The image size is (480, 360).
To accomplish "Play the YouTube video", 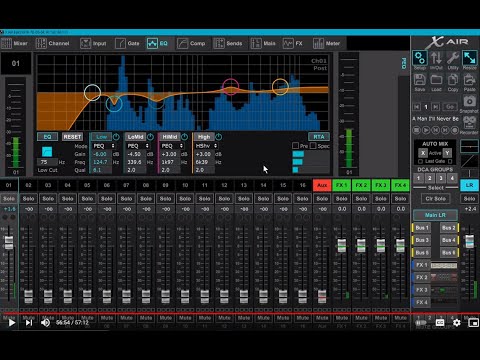I will (x=12, y=322).
